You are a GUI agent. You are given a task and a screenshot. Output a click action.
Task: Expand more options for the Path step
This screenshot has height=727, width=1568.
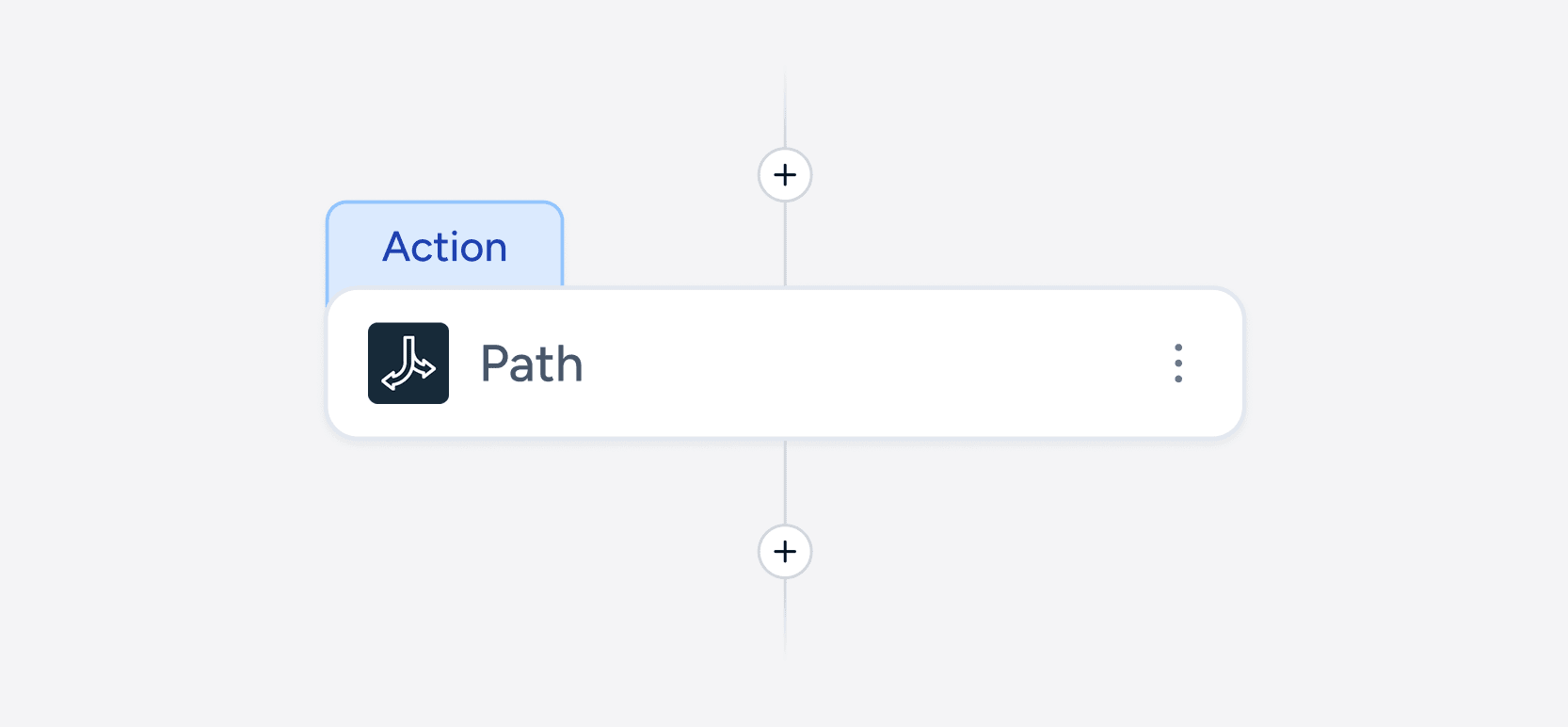click(x=1177, y=363)
